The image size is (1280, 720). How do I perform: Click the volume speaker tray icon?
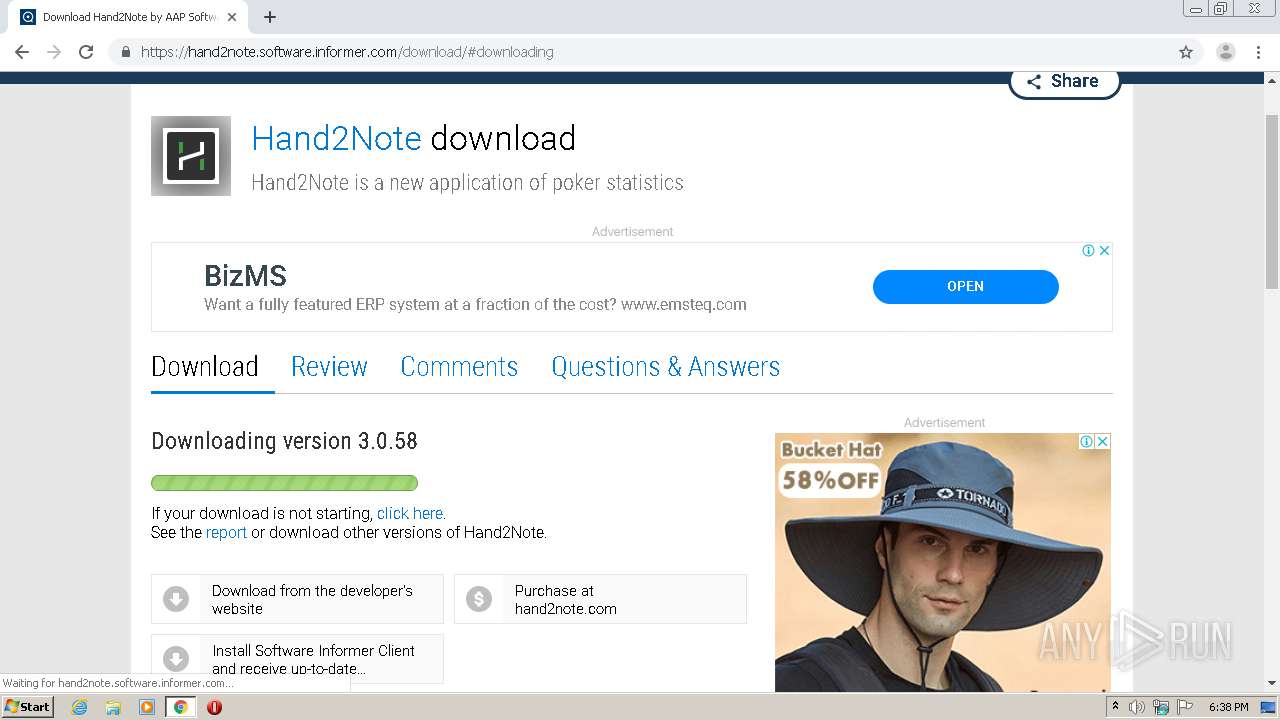click(x=1137, y=707)
